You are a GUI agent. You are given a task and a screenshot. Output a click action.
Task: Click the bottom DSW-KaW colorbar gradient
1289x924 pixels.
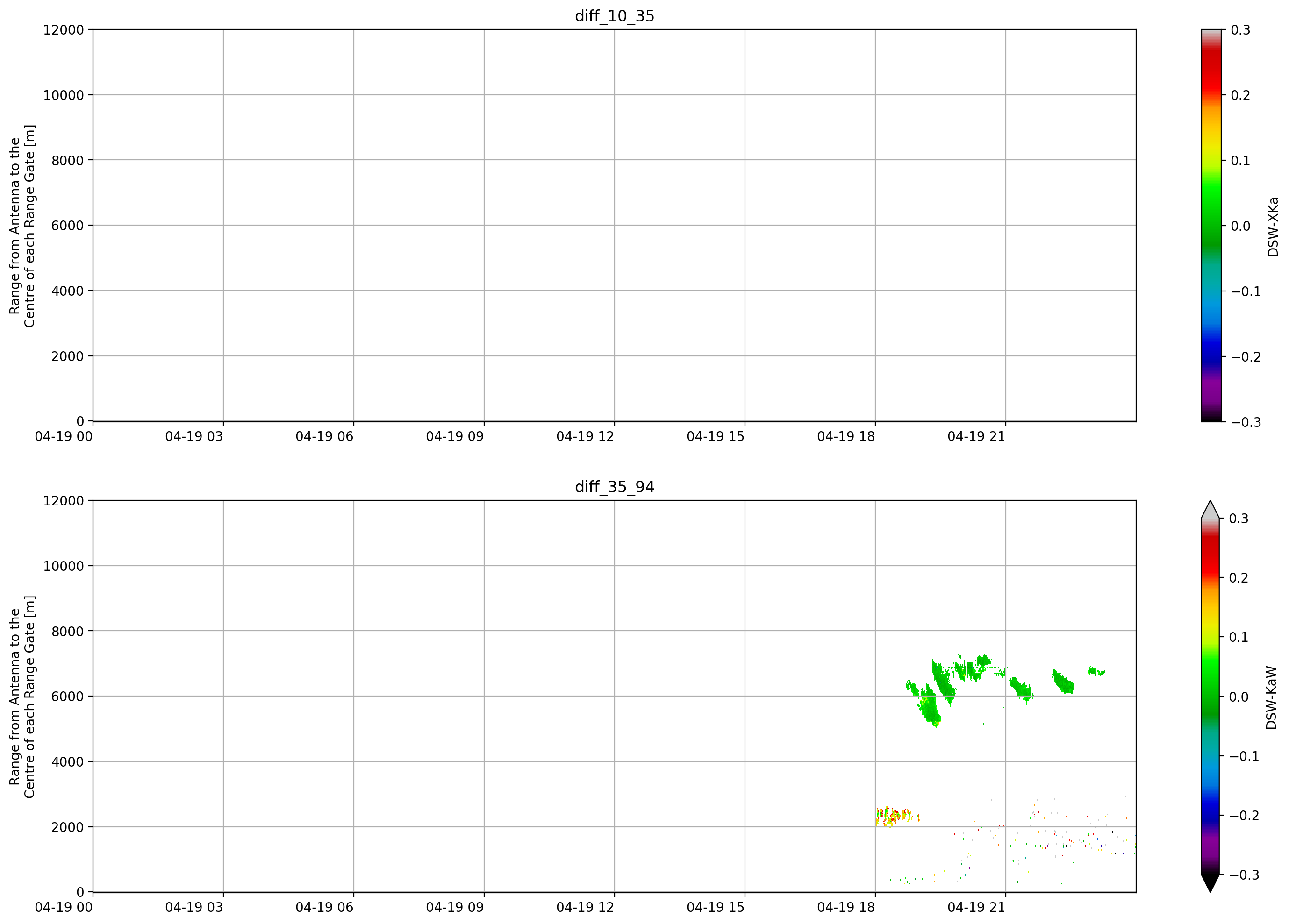[x=1210, y=696]
